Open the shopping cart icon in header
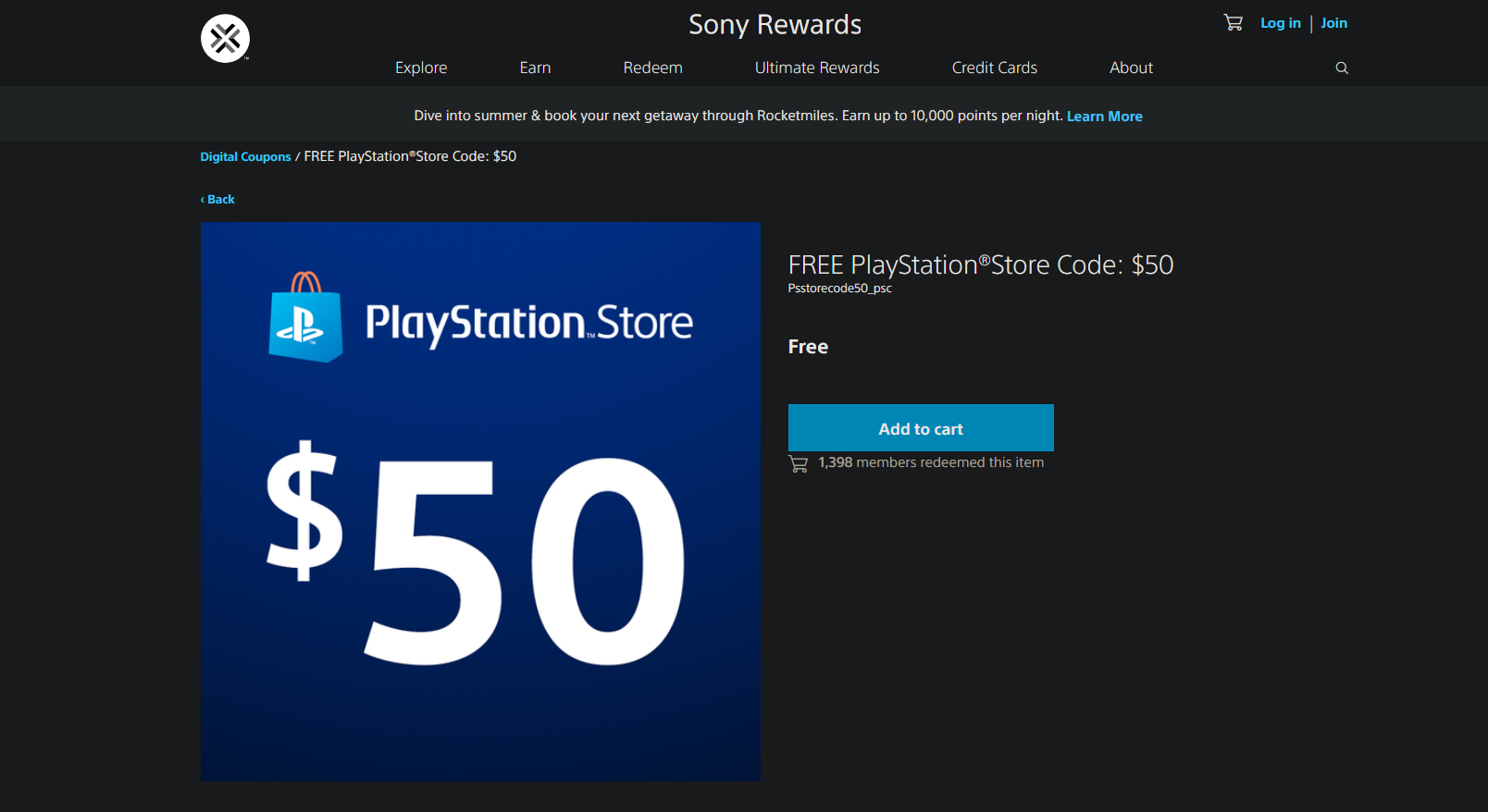 pyautogui.click(x=1233, y=22)
